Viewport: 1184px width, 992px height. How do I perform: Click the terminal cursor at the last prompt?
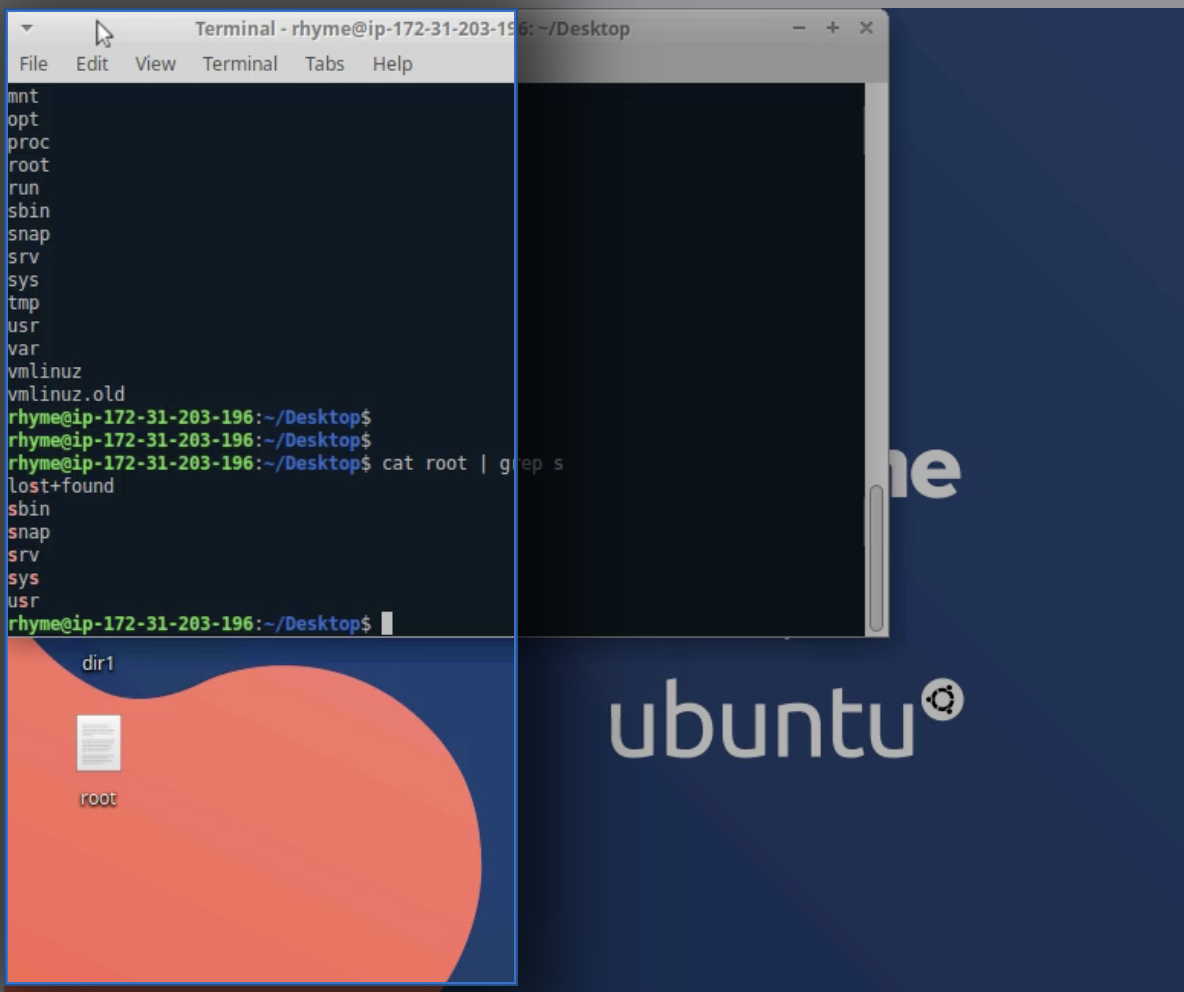point(387,624)
